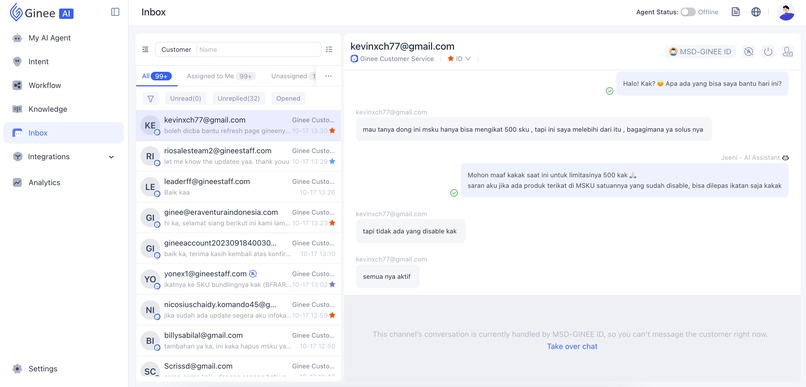The height and width of the screenshot is (387, 806).
Task: Click green check beside Halo message
Action: point(609,91)
